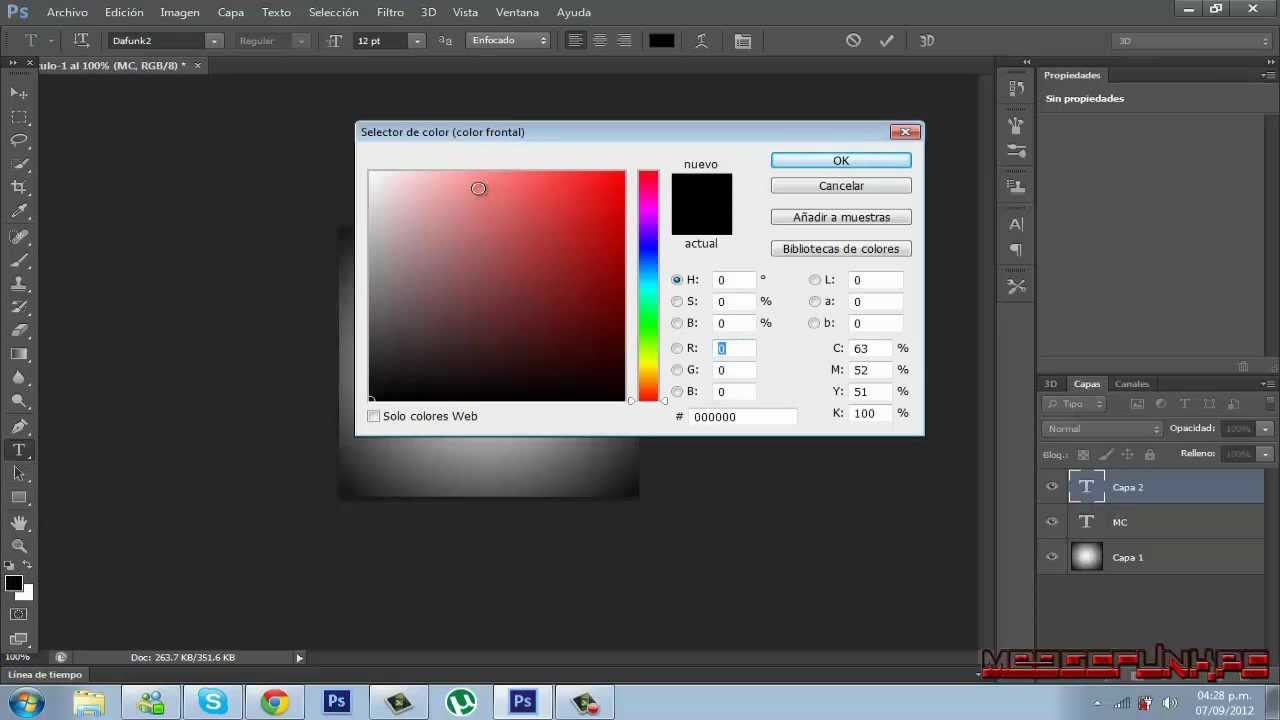Image resolution: width=1280 pixels, height=720 pixels.
Task: Click the foreground color swatch in toolbox
Action: click(14, 583)
